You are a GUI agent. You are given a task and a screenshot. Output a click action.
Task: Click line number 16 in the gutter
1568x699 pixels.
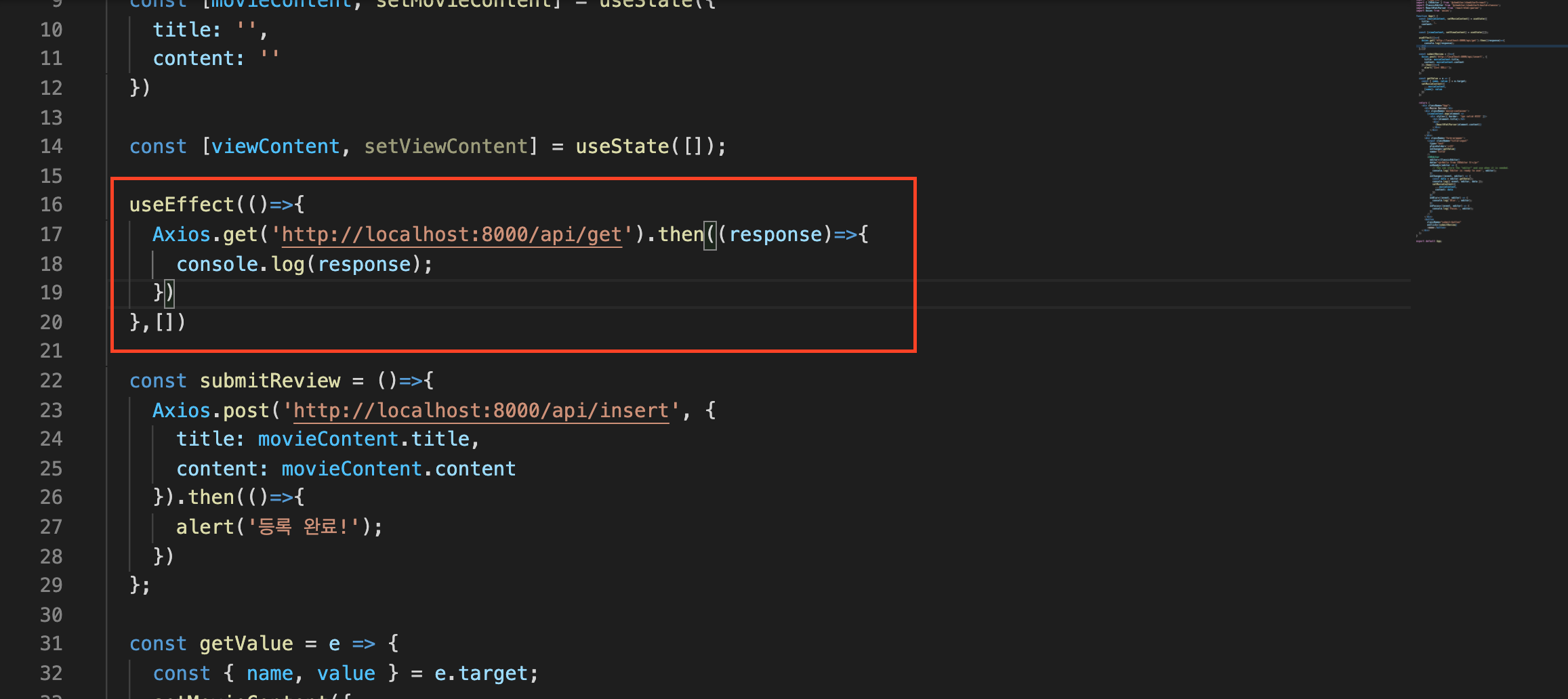tap(51, 205)
